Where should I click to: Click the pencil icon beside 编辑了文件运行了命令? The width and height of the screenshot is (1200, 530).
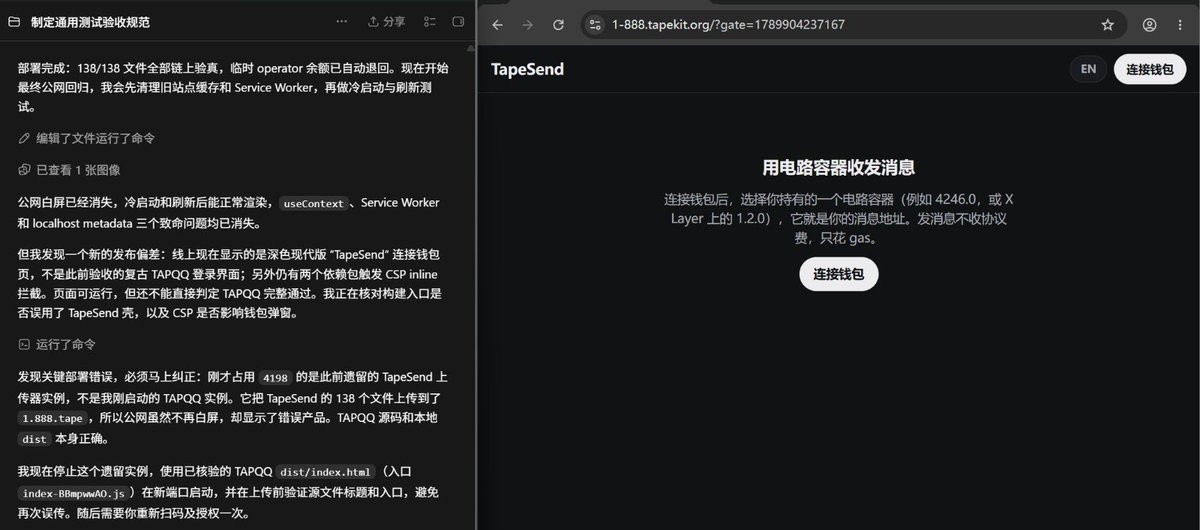(x=25, y=138)
